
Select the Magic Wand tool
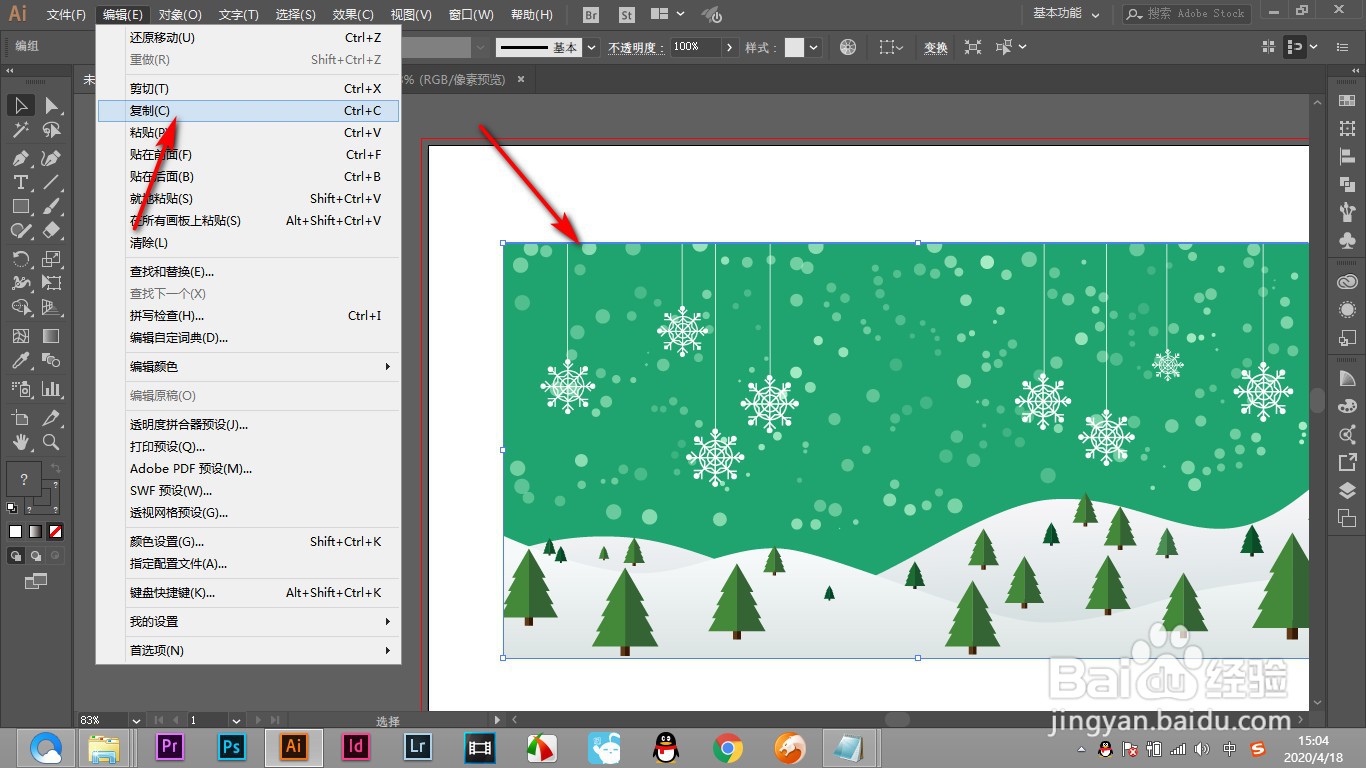(x=20, y=130)
